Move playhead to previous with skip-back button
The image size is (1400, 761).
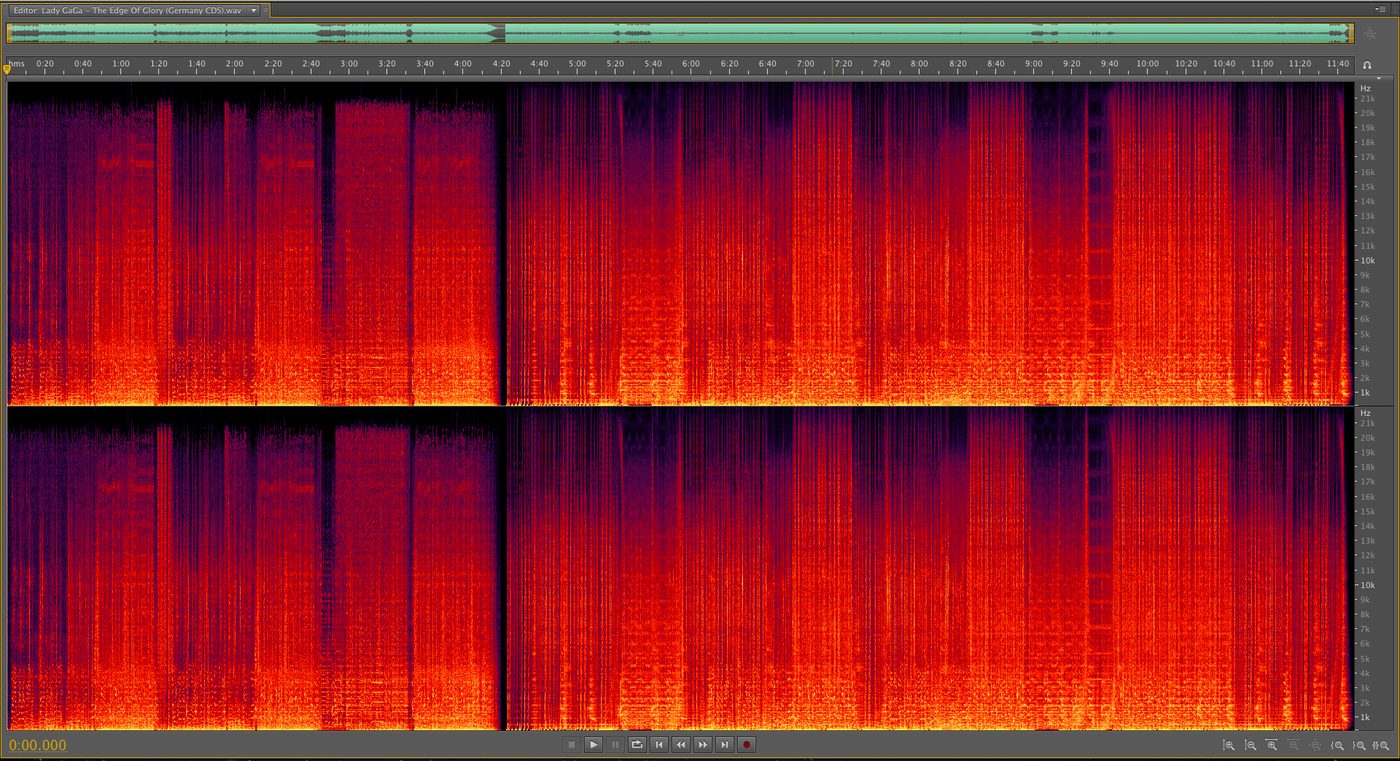pyautogui.click(x=659, y=745)
